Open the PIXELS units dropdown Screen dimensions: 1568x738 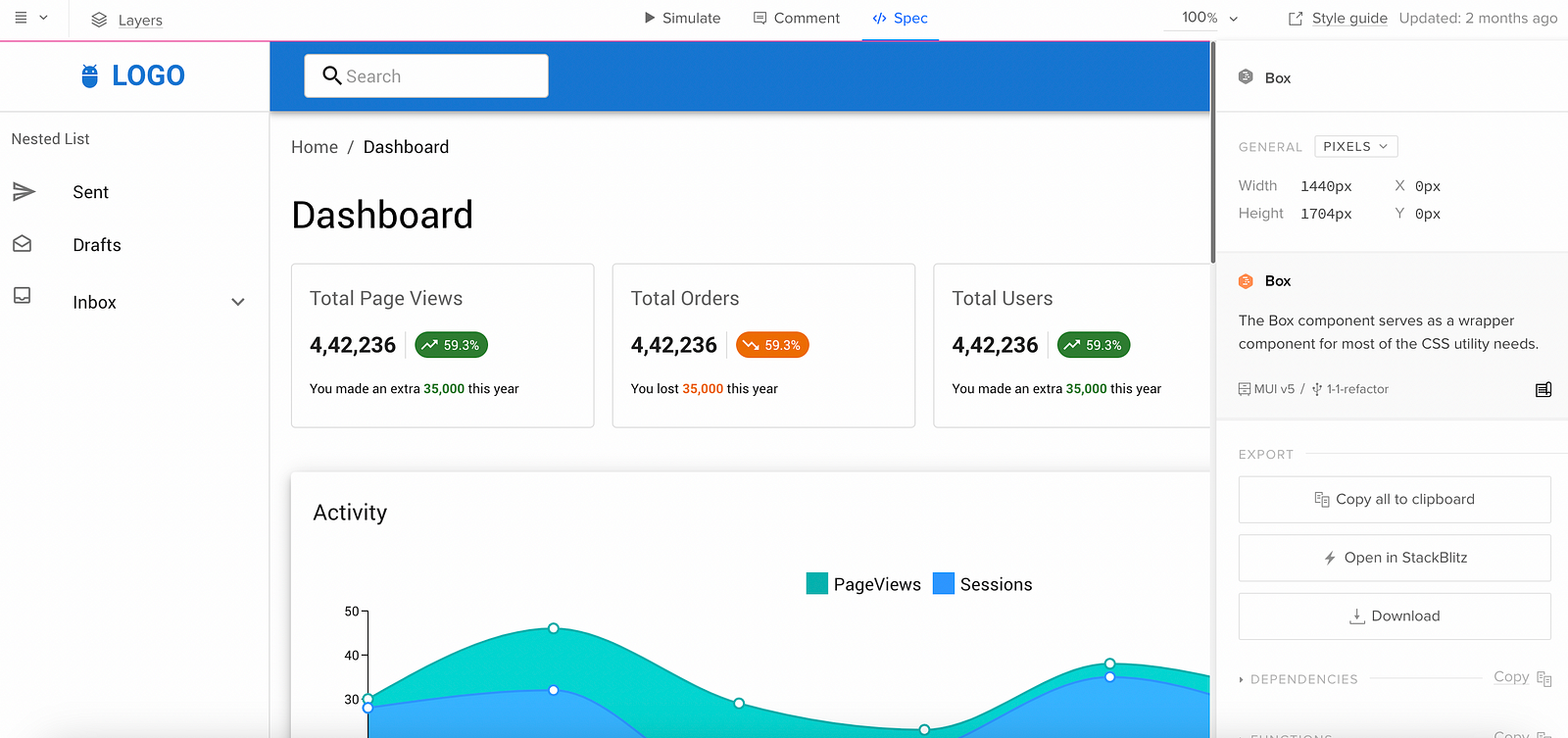tap(1355, 146)
